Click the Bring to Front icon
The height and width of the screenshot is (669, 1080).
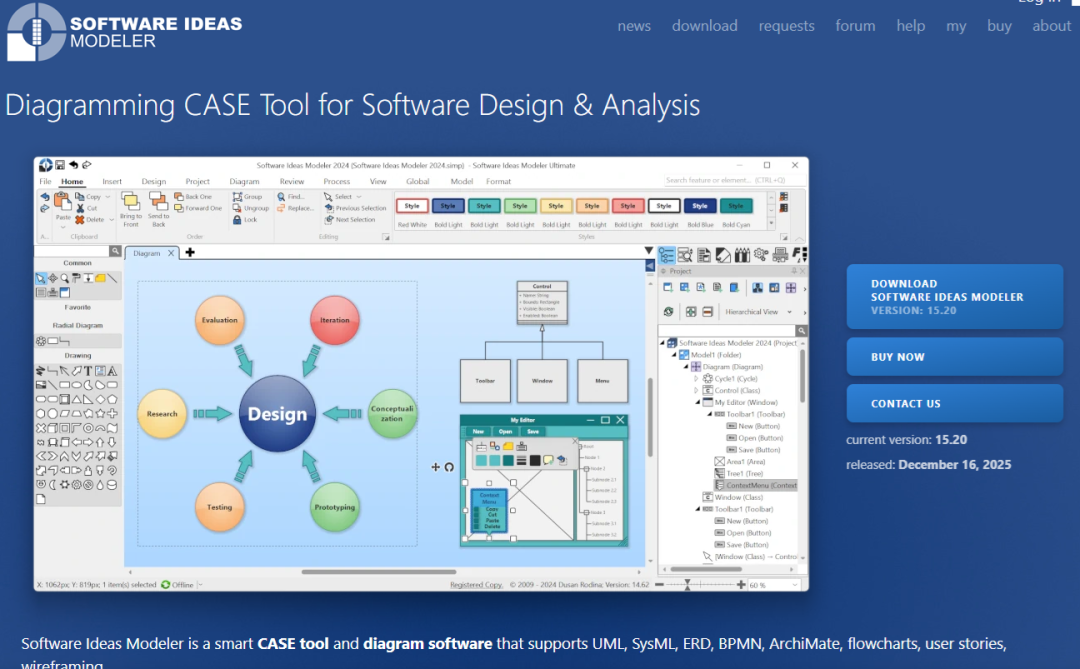[130, 201]
